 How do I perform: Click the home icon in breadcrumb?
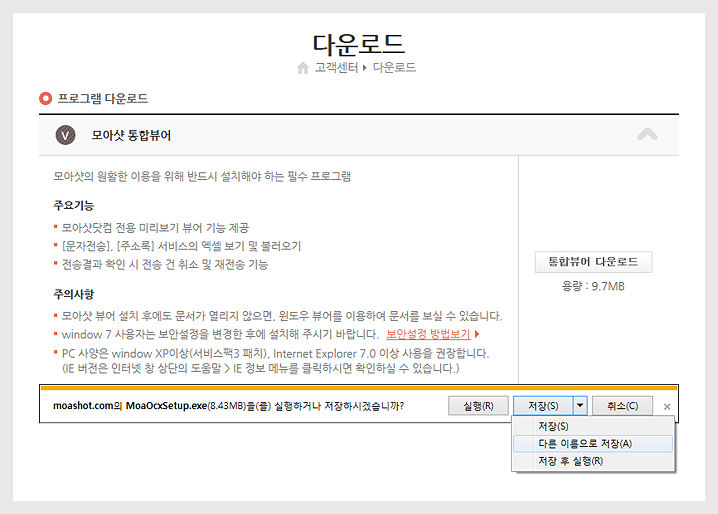click(303, 68)
